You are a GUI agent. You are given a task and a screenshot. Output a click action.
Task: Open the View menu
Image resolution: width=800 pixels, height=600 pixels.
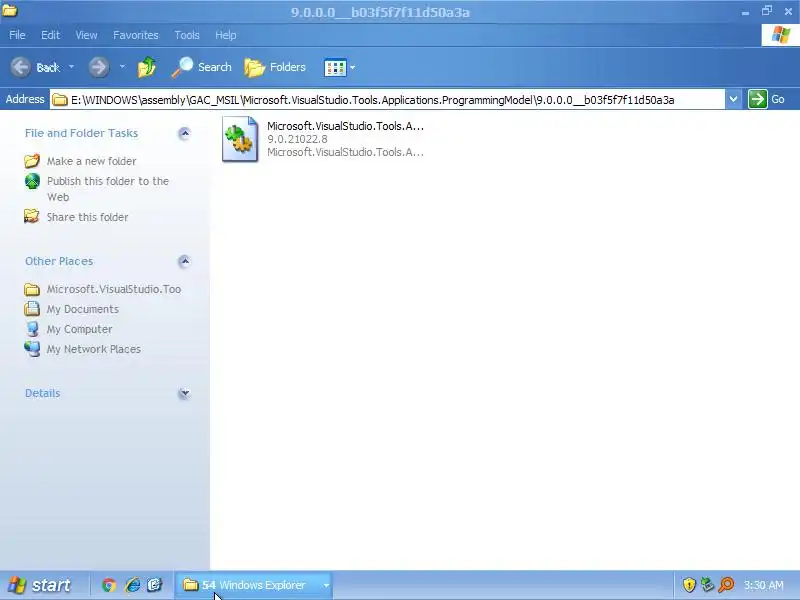86,35
